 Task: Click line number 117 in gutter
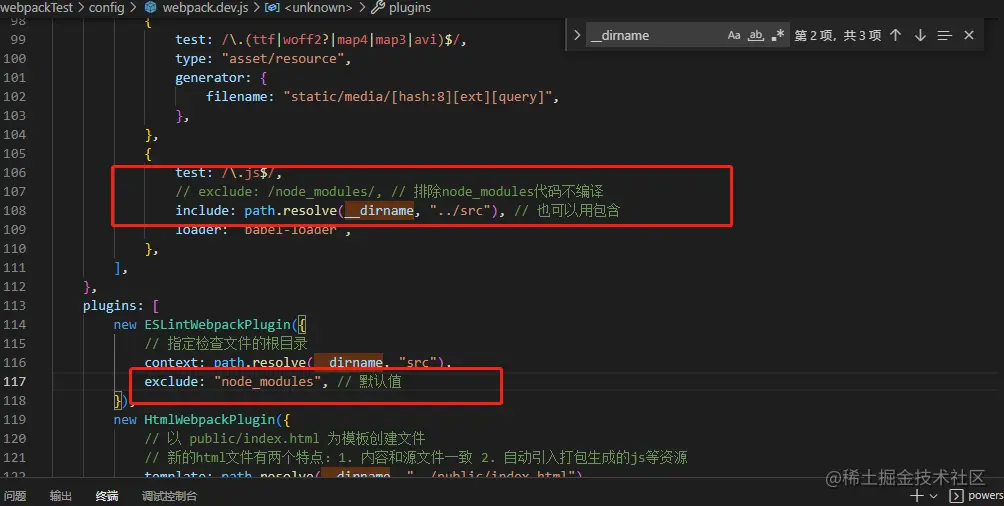(14, 381)
